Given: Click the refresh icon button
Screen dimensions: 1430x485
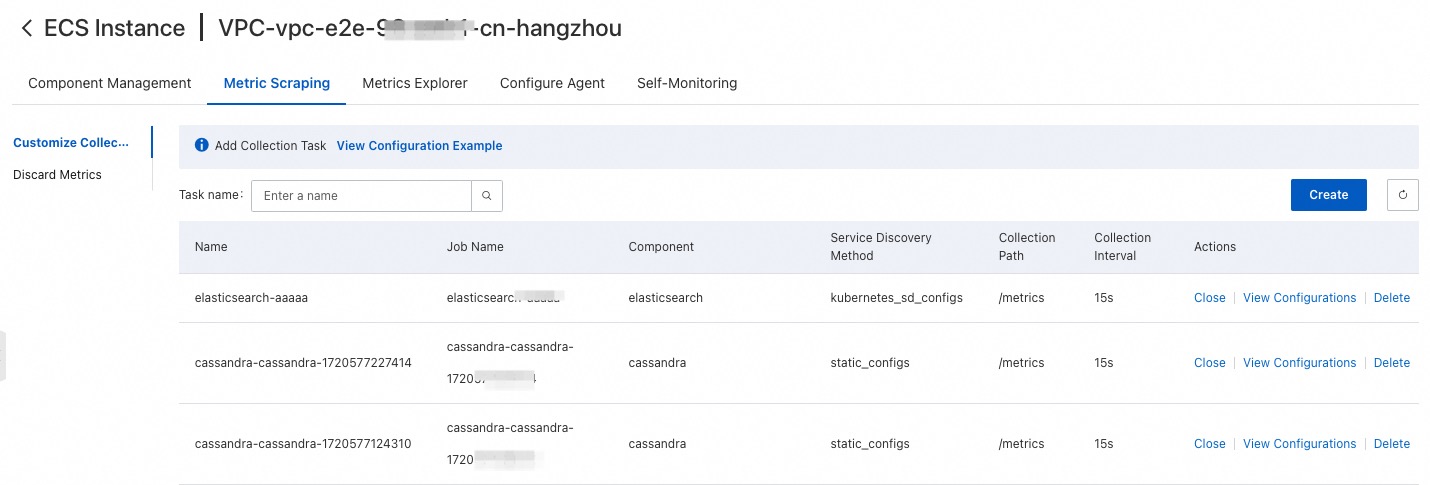Looking at the screenshot, I should click(x=1402, y=195).
